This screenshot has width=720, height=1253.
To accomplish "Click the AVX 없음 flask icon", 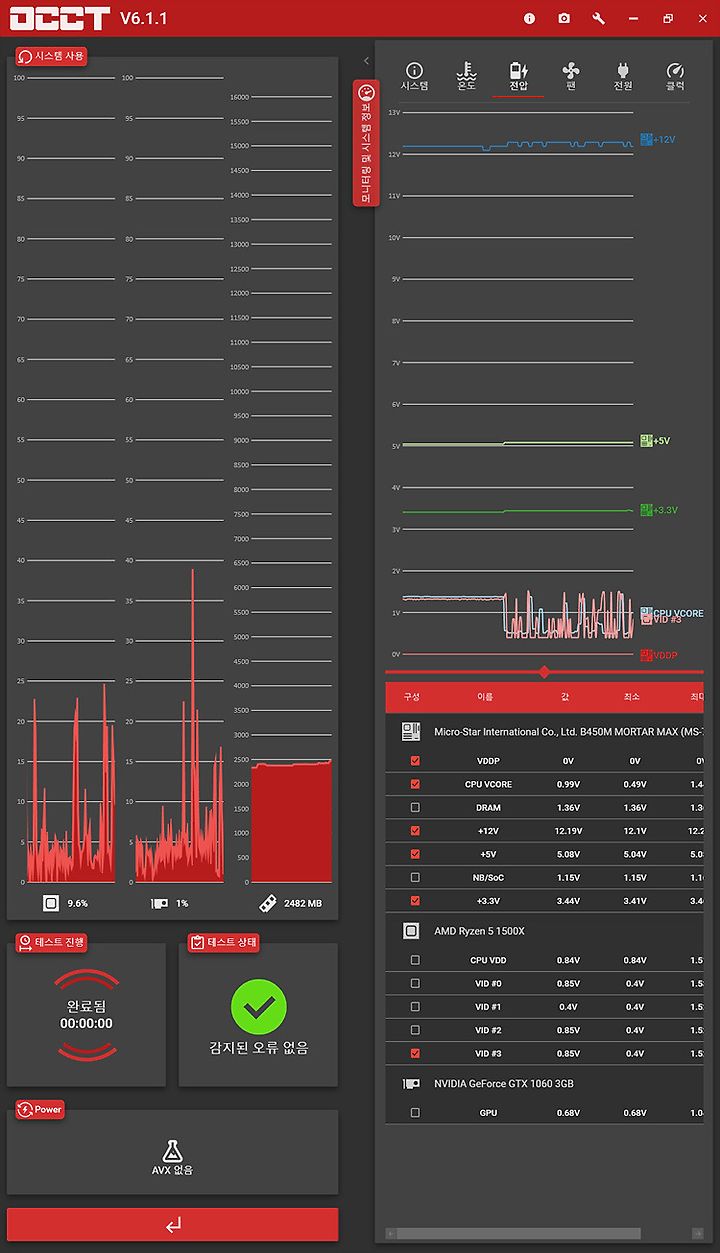I will (x=172, y=1150).
